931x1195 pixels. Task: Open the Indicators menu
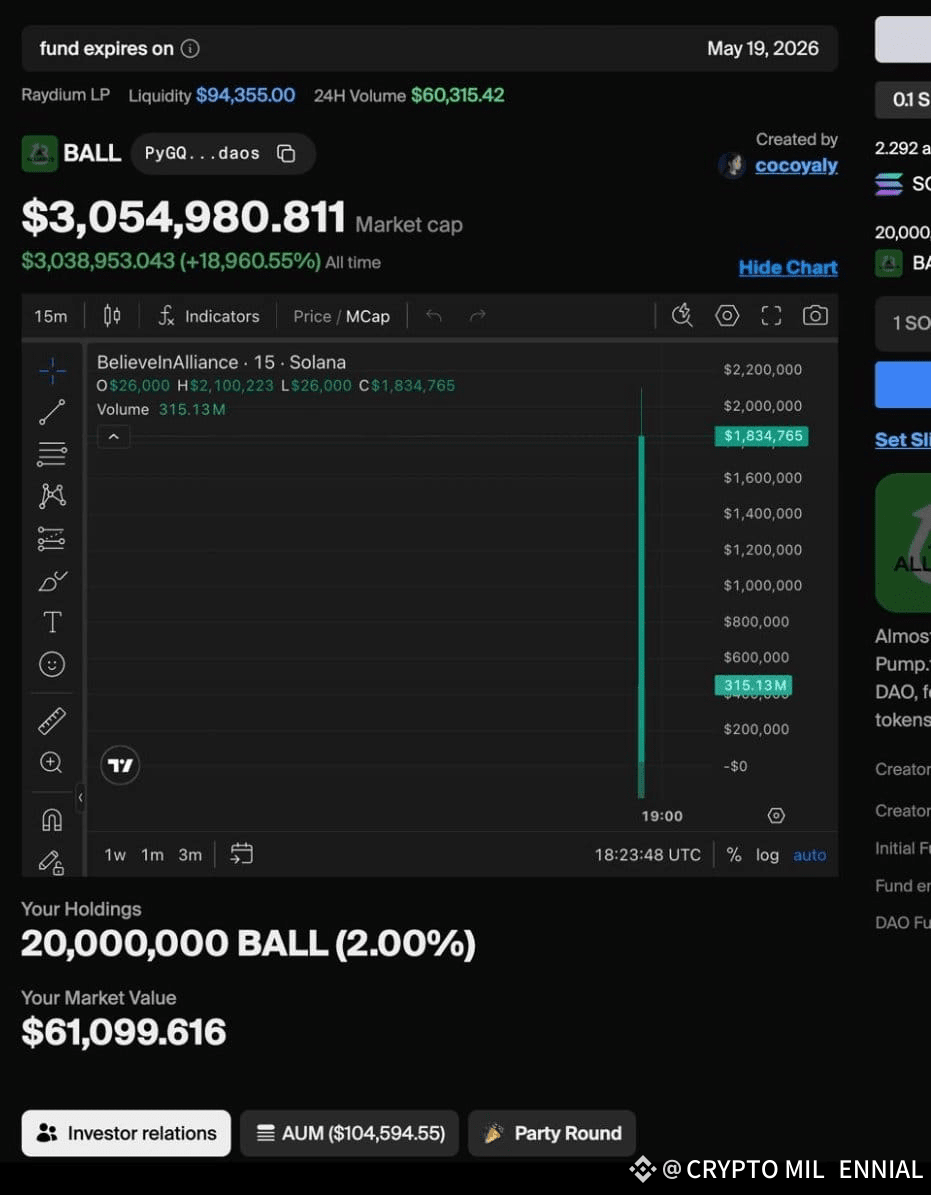point(209,316)
